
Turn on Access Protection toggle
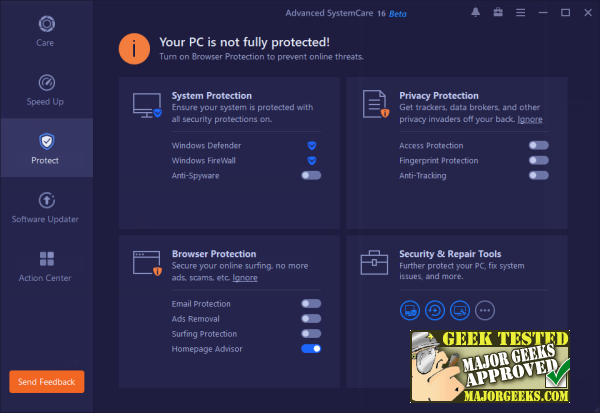click(x=539, y=145)
